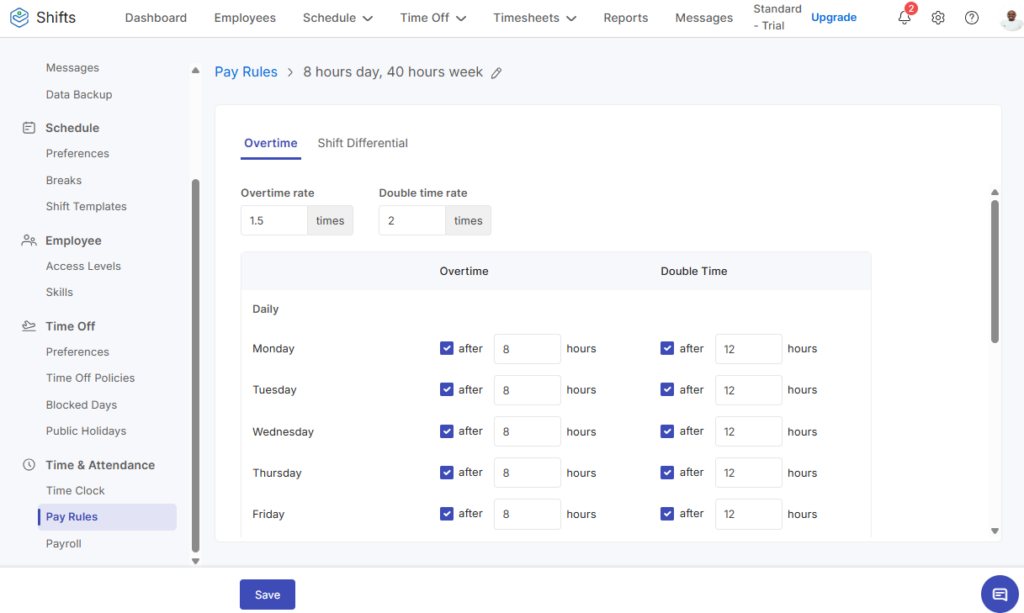The height and width of the screenshot is (613, 1024).
Task: Switch to the Overtime tab
Action: (x=270, y=143)
